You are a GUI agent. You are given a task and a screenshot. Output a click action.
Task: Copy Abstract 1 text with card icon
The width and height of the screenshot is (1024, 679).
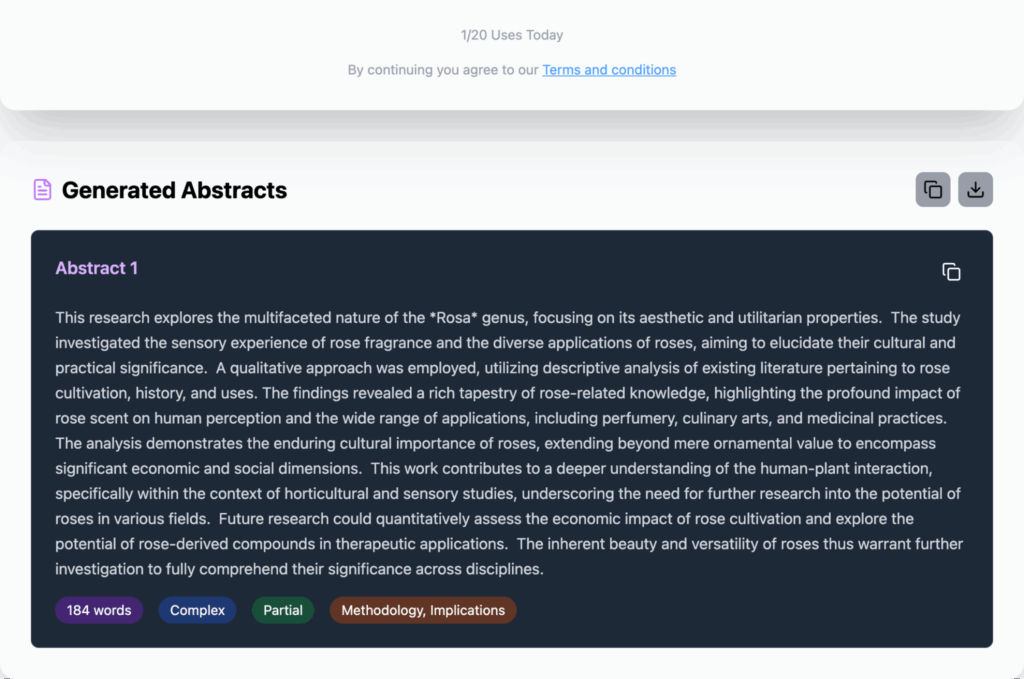[951, 272]
